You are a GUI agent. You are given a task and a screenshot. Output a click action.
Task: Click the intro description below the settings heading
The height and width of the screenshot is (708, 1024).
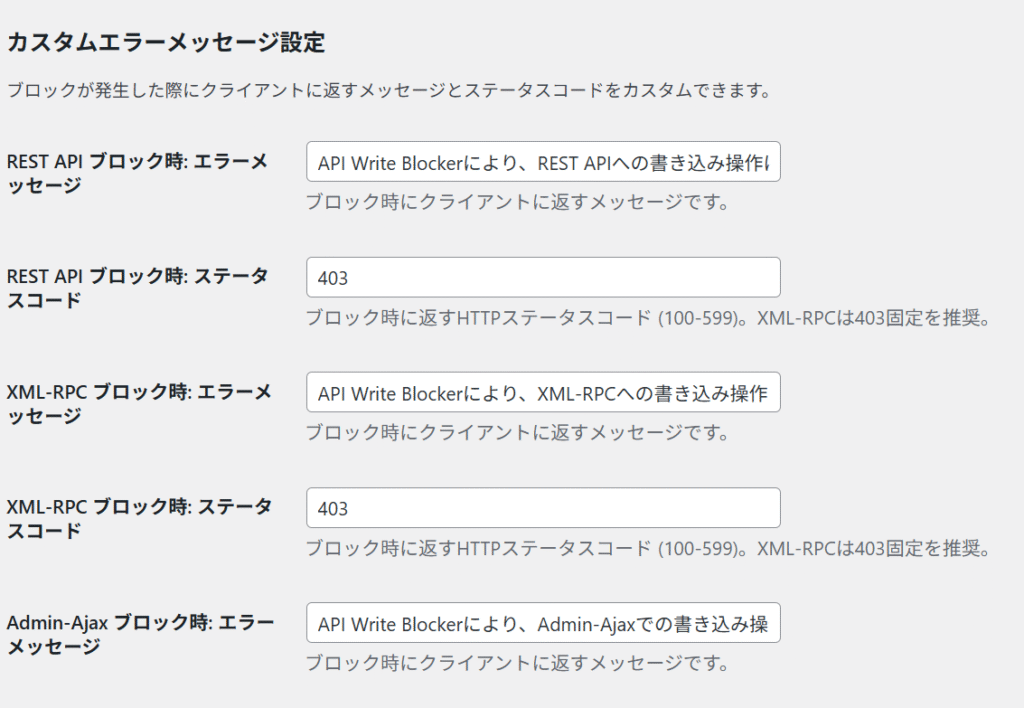pyautogui.click(x=388, y=91)
